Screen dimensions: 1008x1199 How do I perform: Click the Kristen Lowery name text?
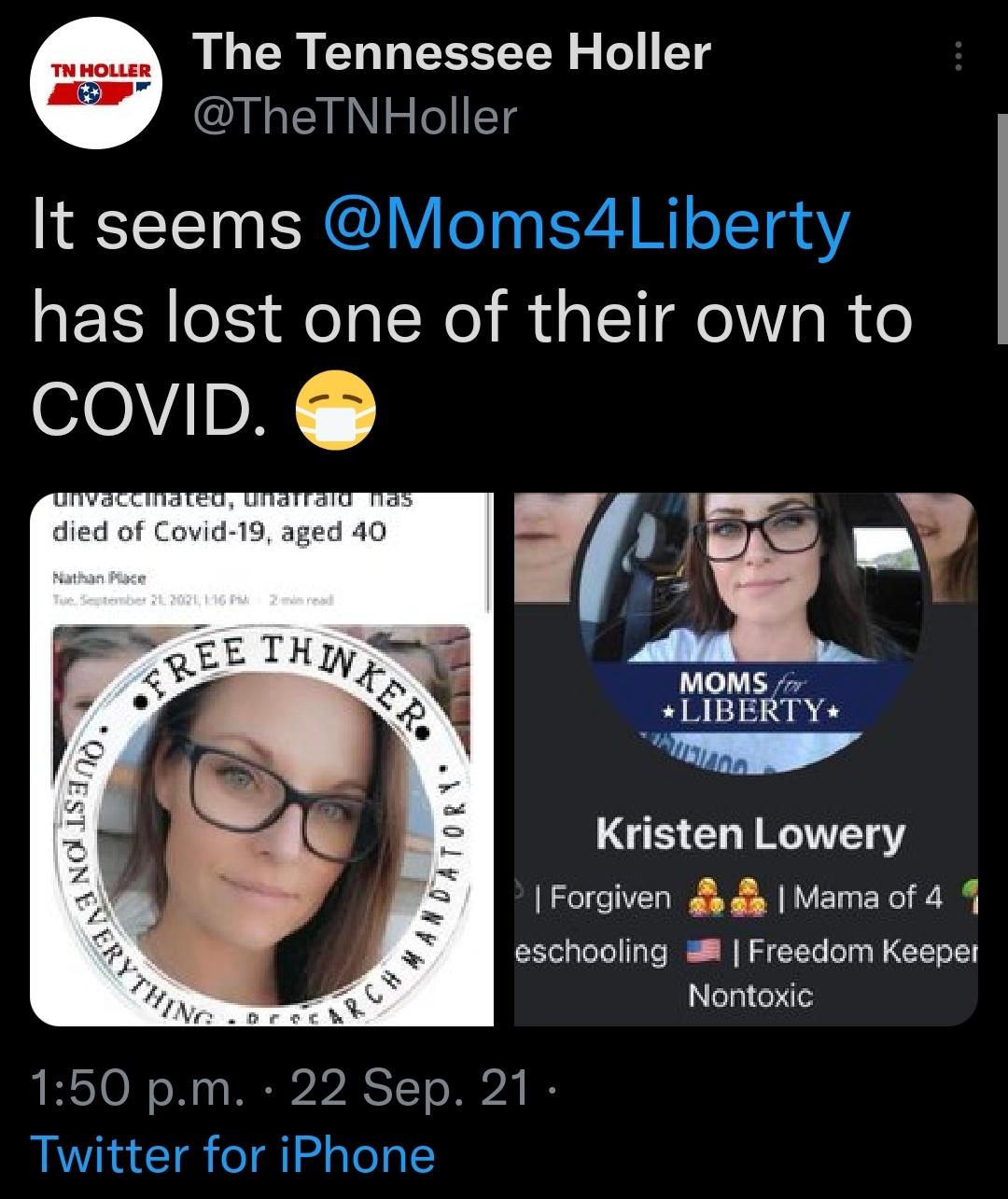click(x=750, y=833)
